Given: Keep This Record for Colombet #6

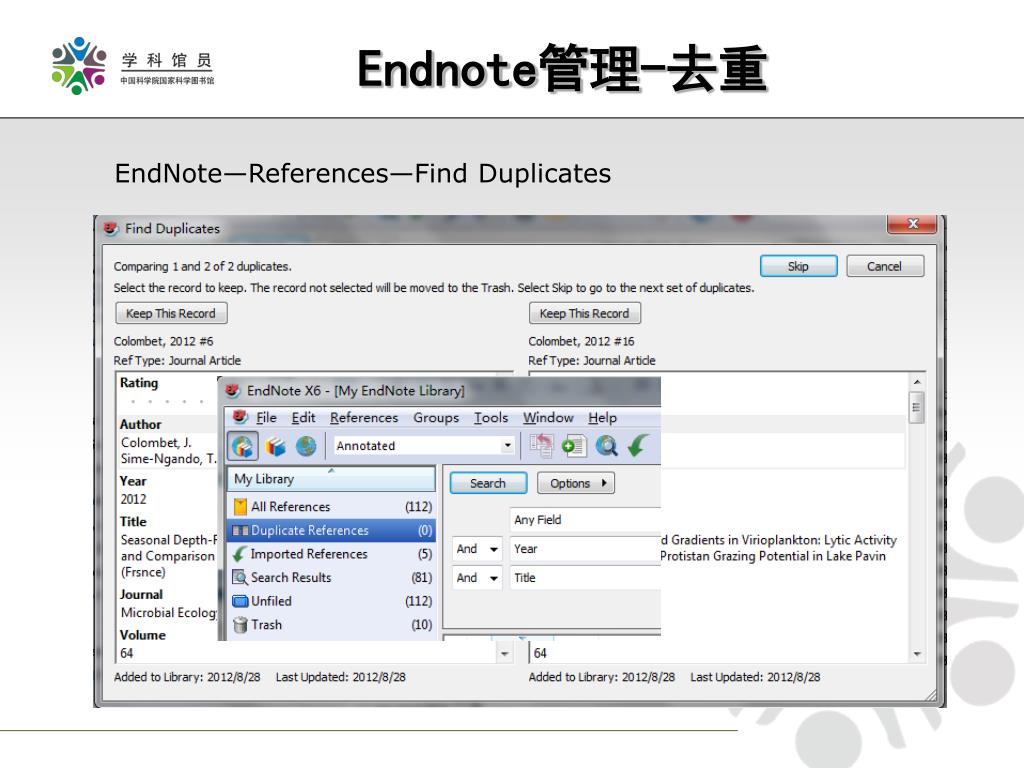Looking at the screenshot, I should click(171, 313).
